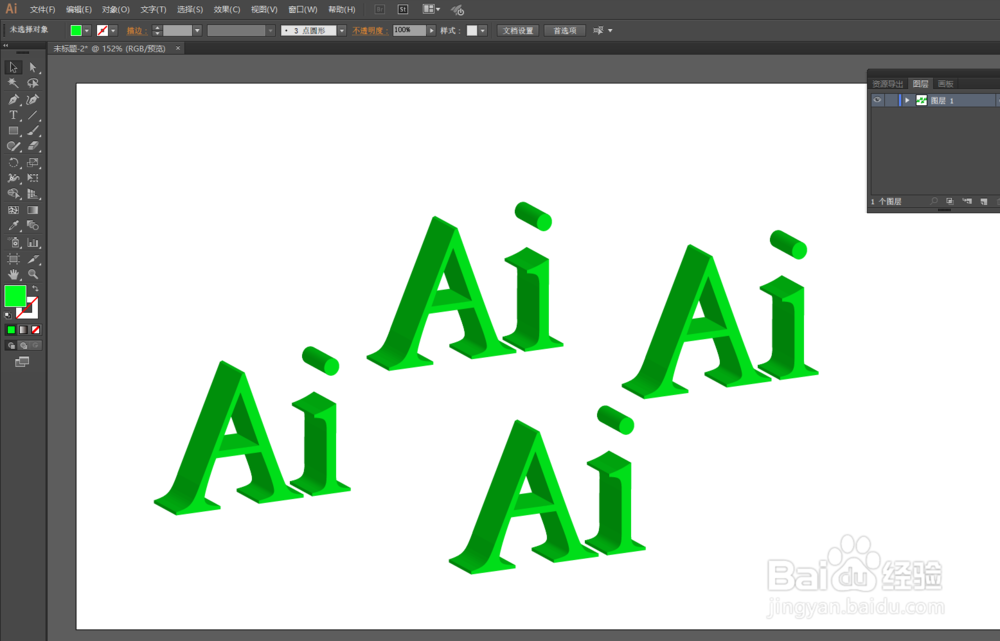Select the Free Transform tool

[33, 178]
